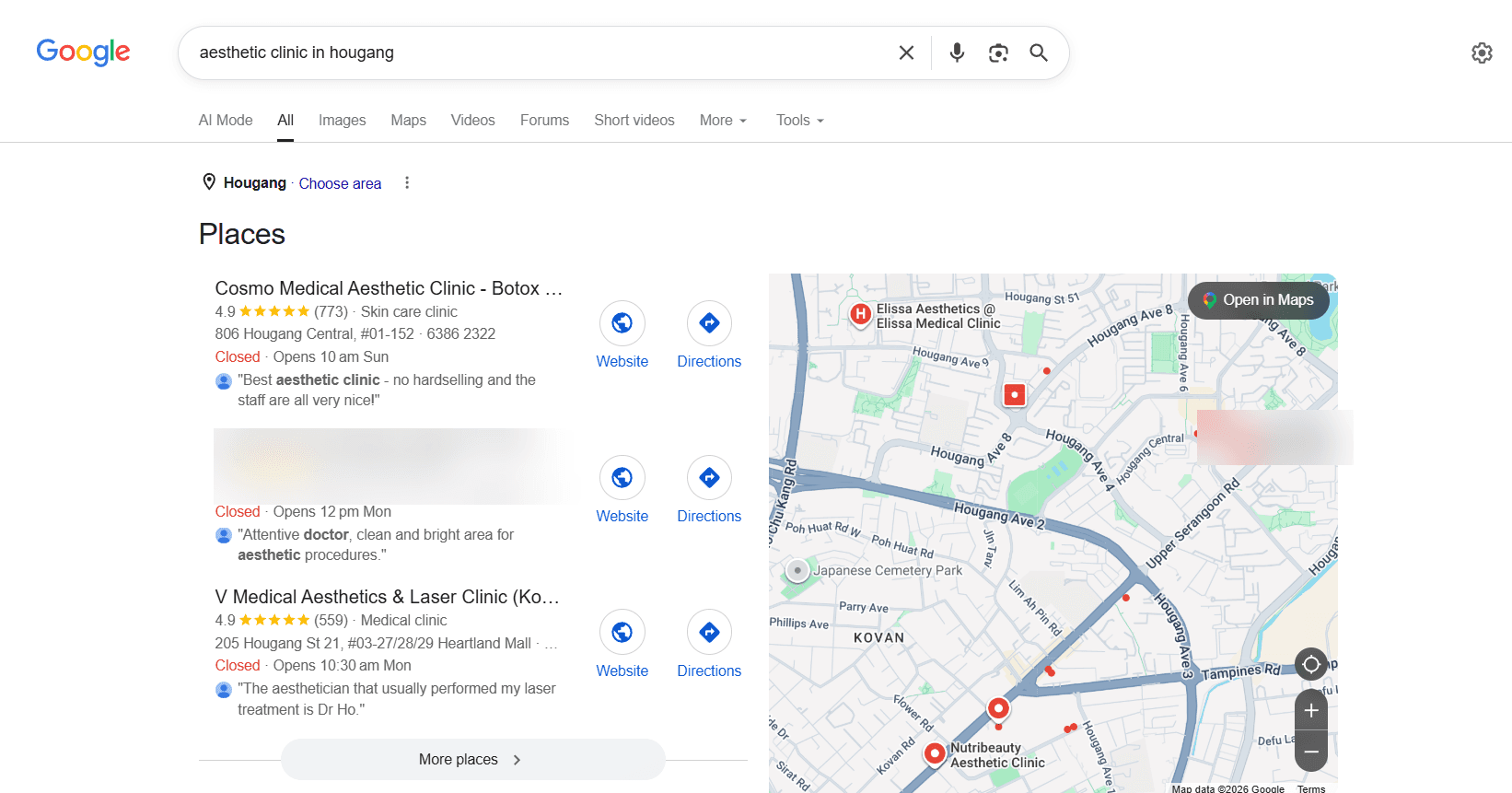Screen dimensions: 1512x793
Task: Click 'Best aesthetic clinic' review snippet
Action: 387,390
